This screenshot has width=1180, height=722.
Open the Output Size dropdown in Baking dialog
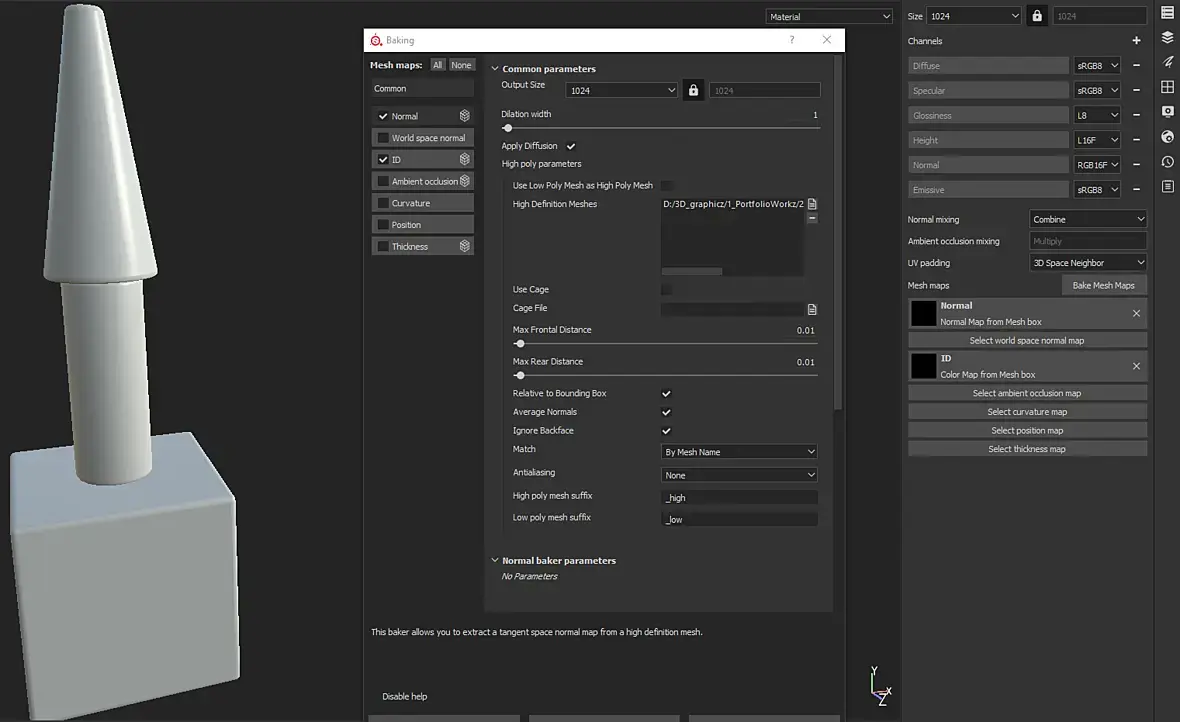(x=622, y=90)
